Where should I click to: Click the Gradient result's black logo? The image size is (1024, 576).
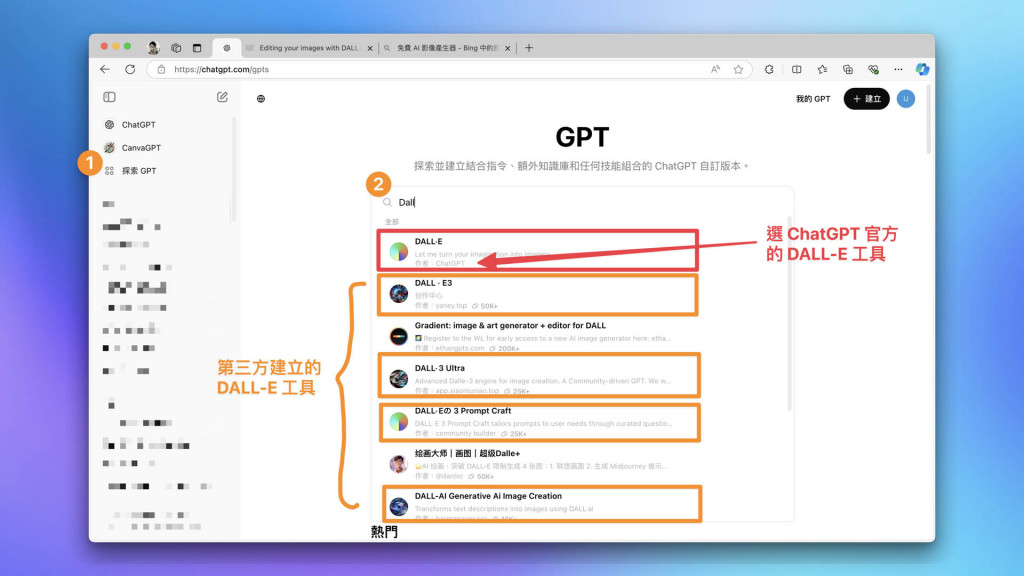398,336
